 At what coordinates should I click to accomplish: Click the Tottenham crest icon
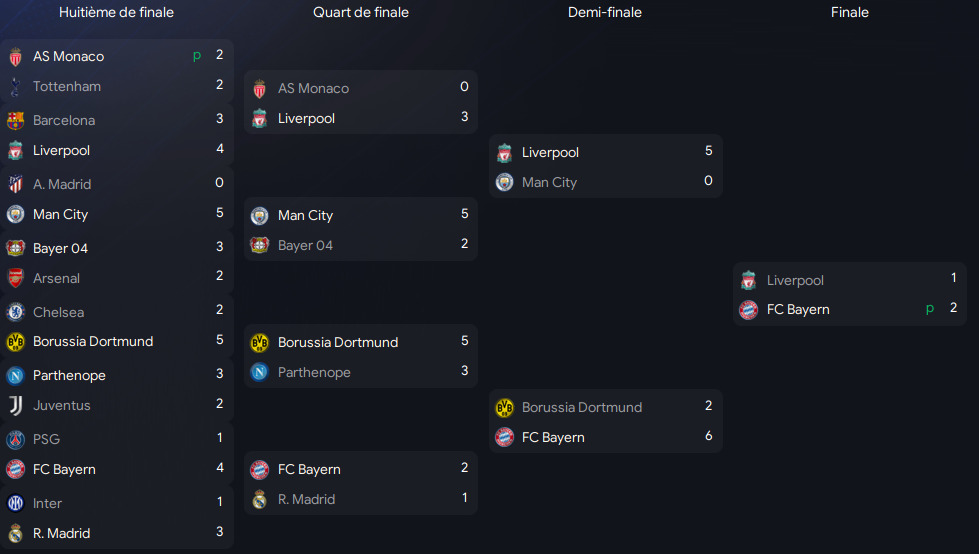15,87
